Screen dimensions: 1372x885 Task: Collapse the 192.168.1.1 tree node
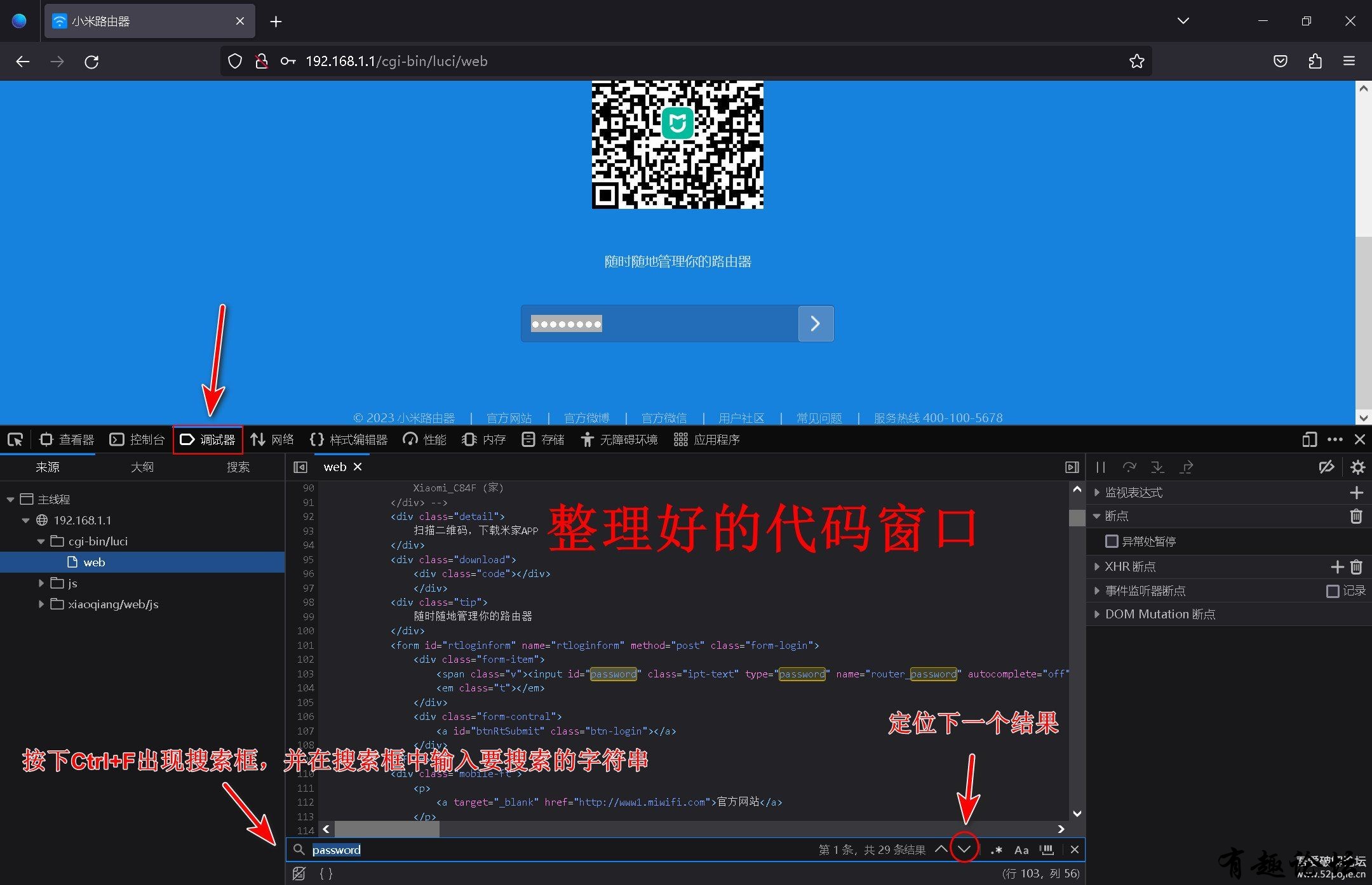25,521
